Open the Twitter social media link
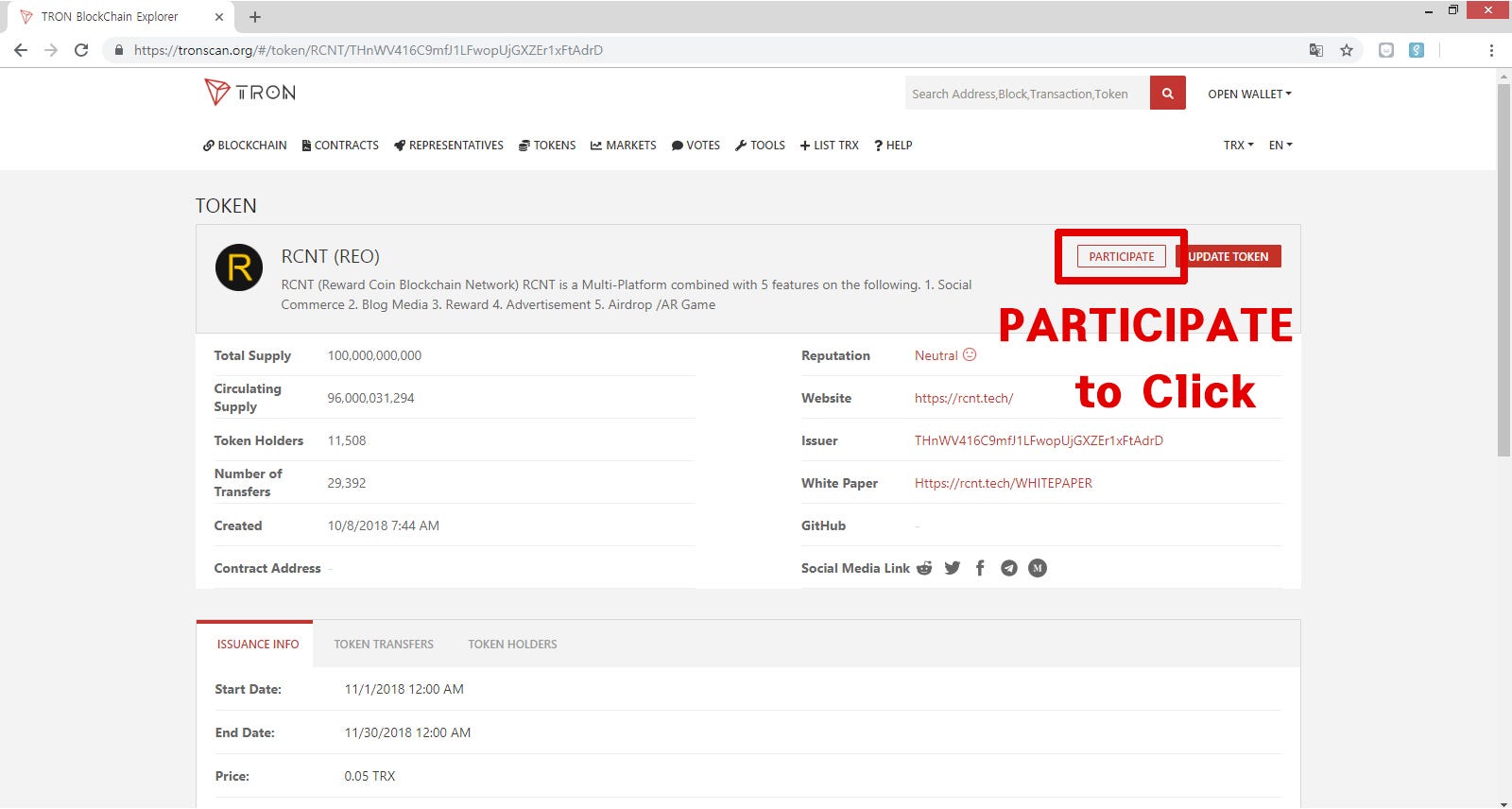This screenshot has height=809, width=1512. coord(952,568)
